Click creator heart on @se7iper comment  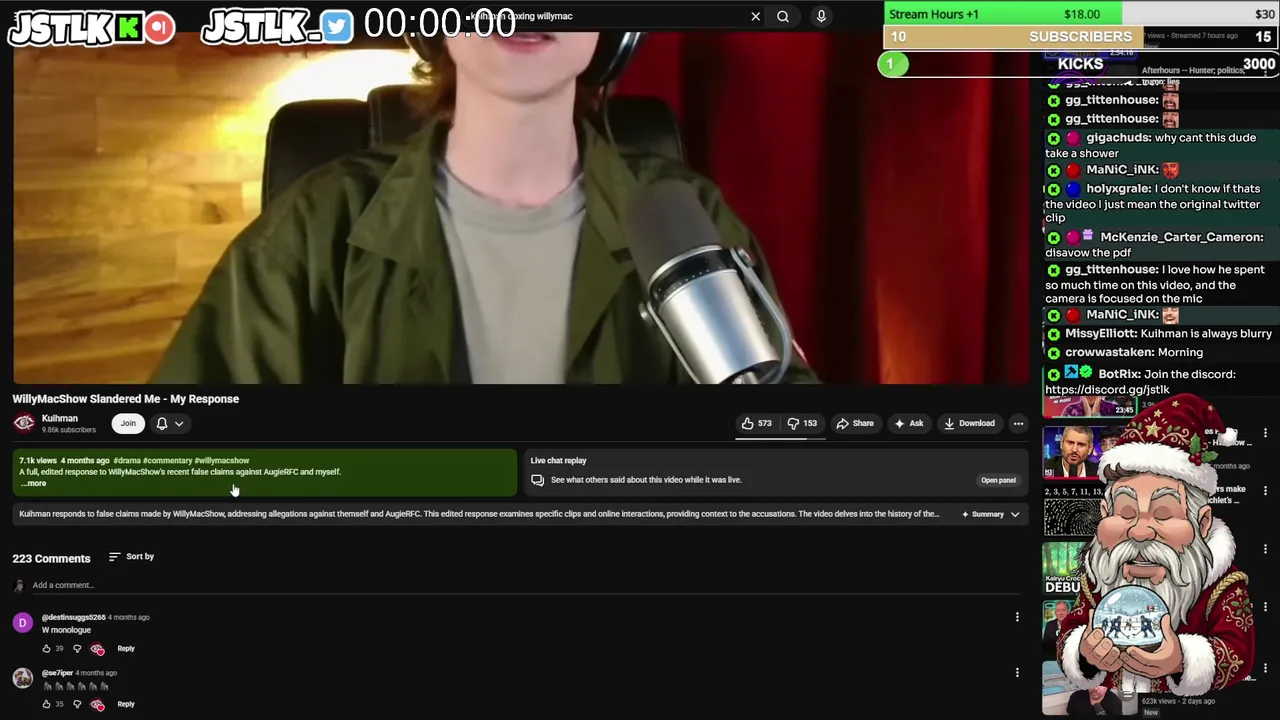[97, 704]
